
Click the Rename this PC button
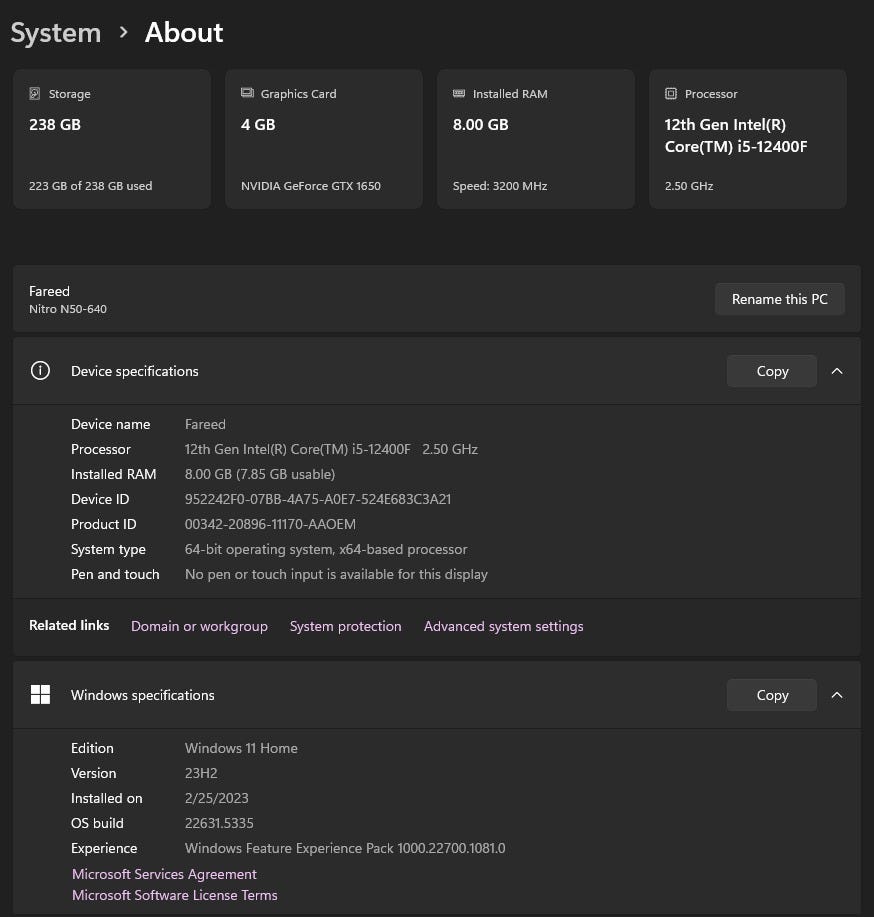779,299
